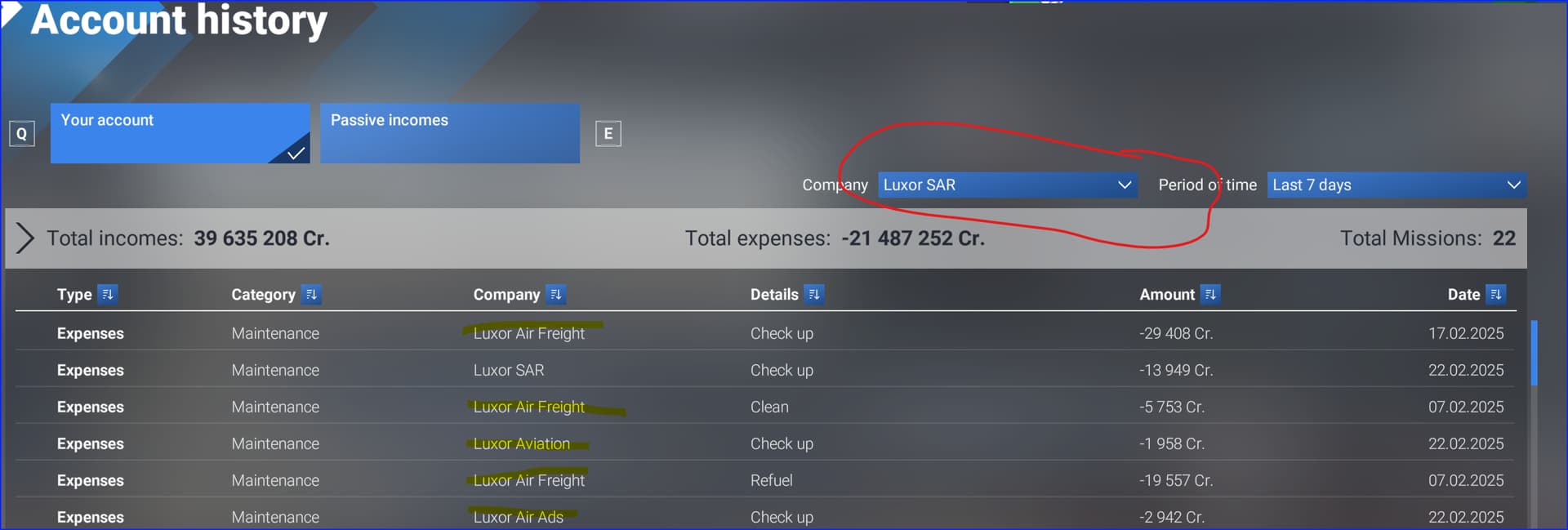The image size is (1568, 530).
Task: Click the Company column sort icon
Action: click(x=556, y=294)
